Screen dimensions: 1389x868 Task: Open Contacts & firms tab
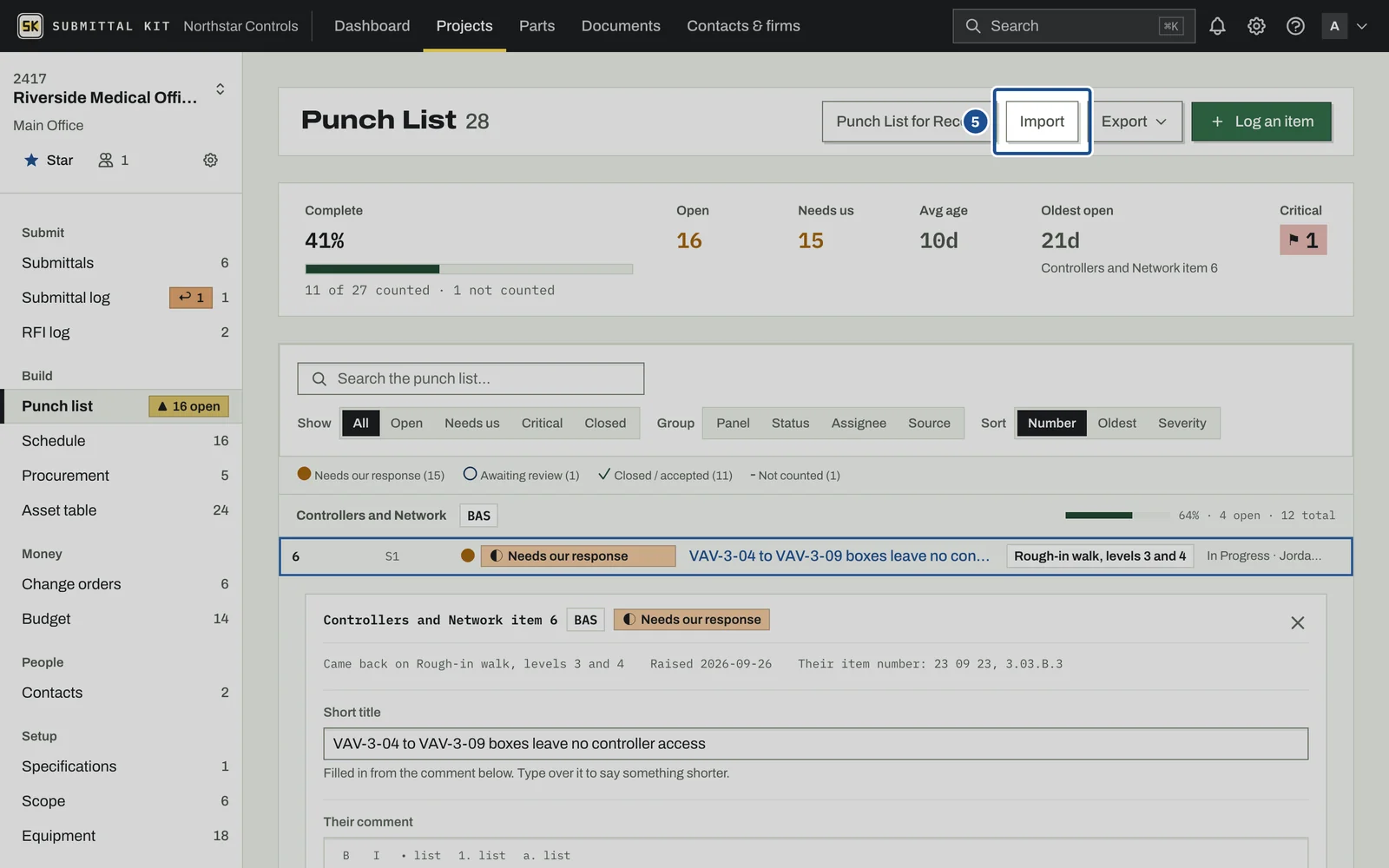743,26
